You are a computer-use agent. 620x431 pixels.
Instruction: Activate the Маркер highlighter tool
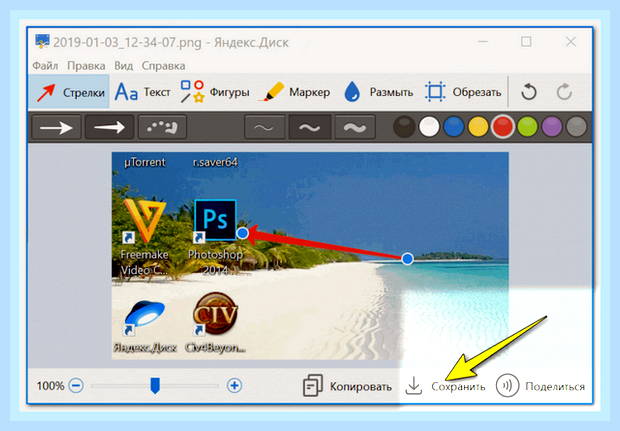[x=294, y=92]
